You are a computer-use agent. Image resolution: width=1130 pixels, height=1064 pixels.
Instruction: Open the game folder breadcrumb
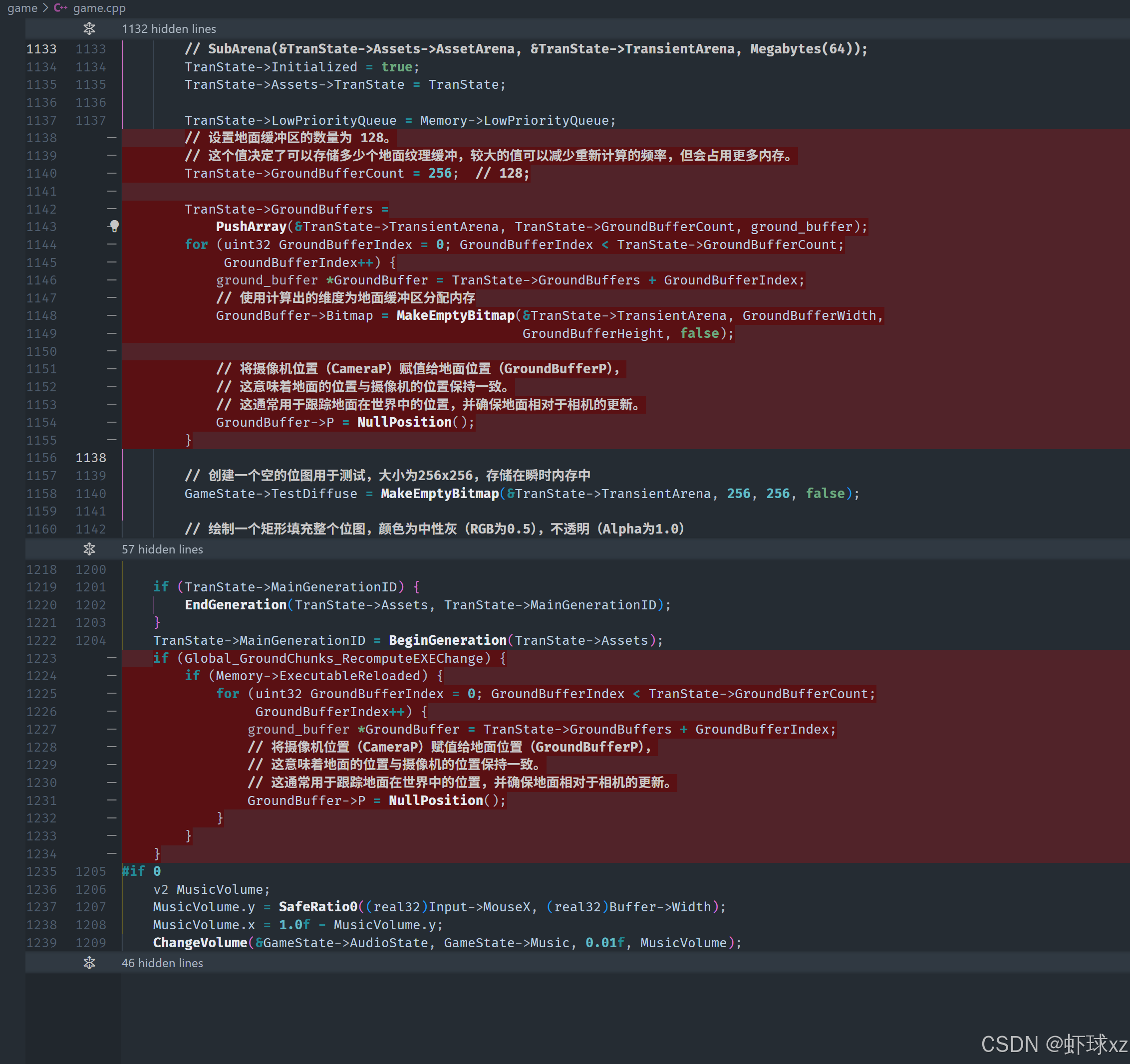click(22, 8)
